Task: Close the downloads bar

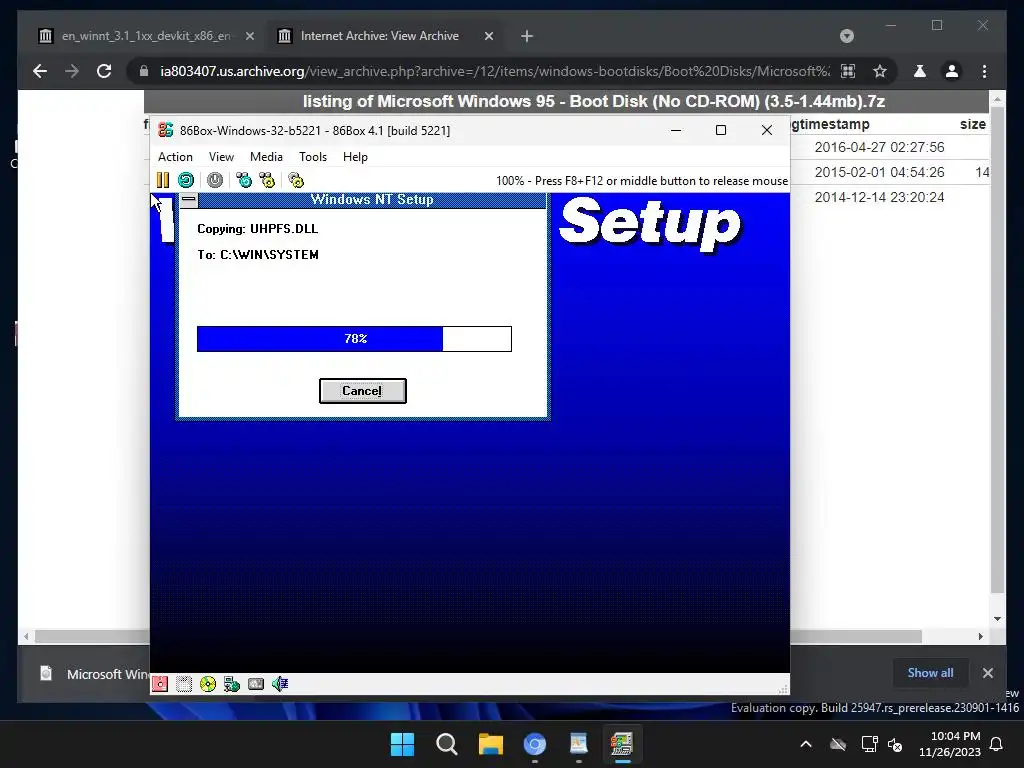Action: 987,673
